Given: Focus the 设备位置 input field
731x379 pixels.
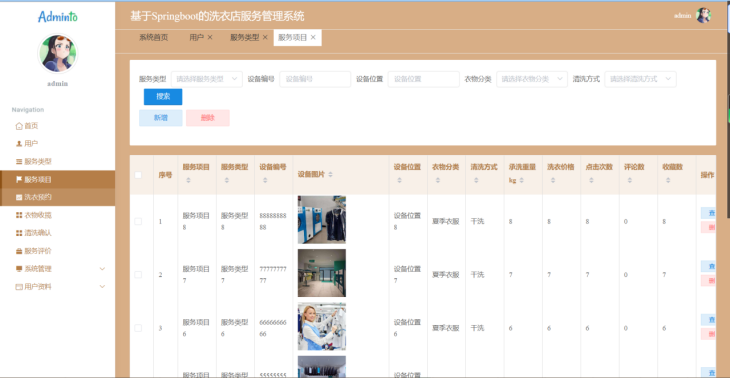Looking at the screenshot, I should [423, 79].
